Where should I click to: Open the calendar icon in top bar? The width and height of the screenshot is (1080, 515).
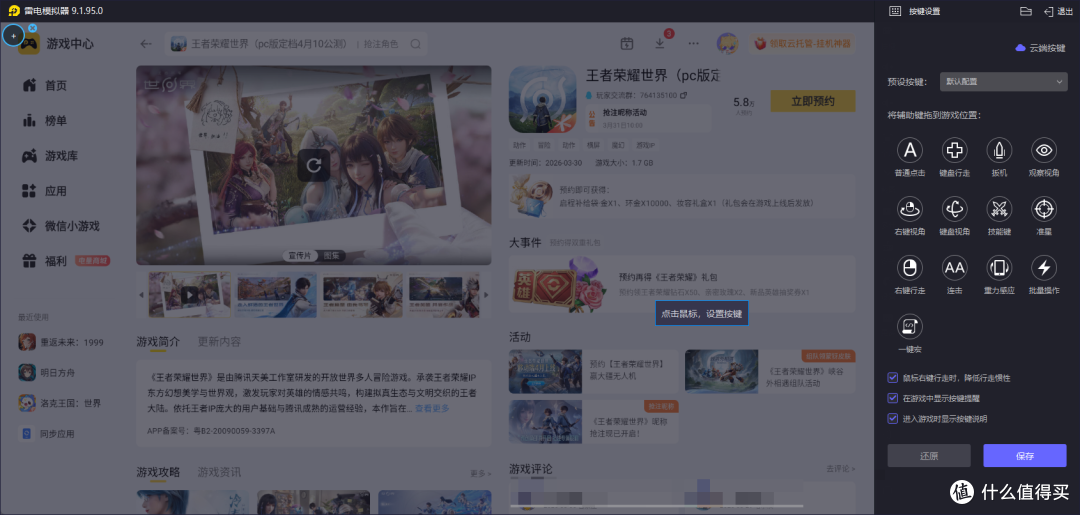point(626,43)
